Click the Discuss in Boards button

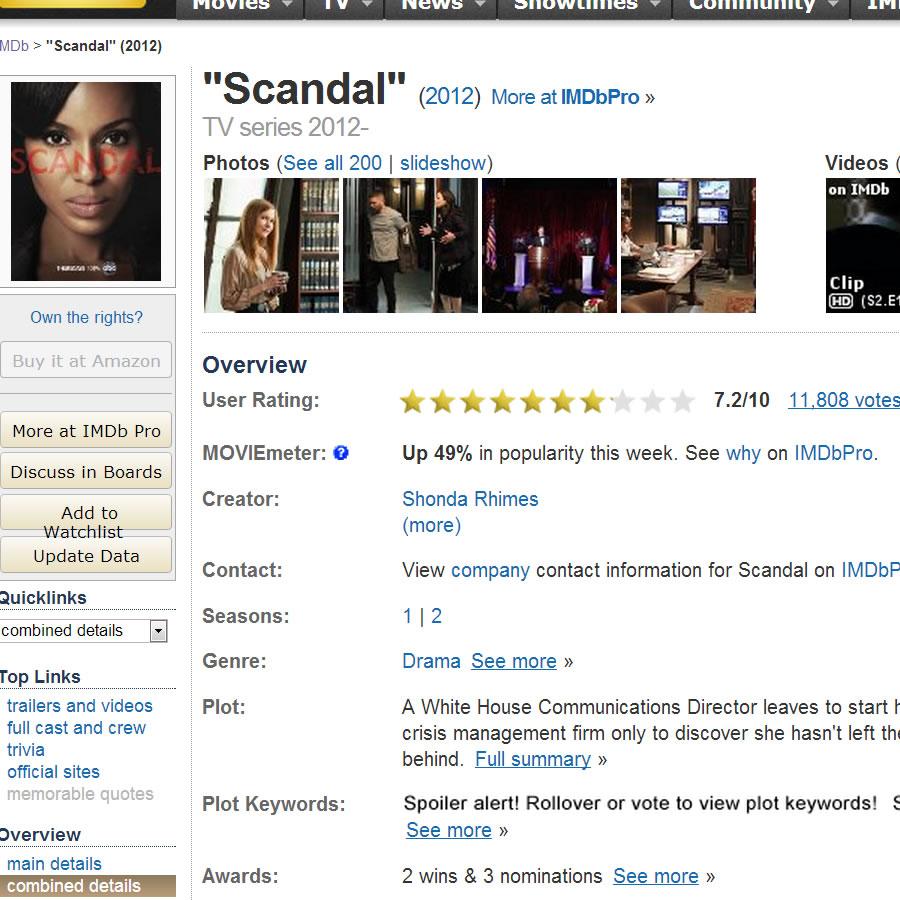pos(86,472)
